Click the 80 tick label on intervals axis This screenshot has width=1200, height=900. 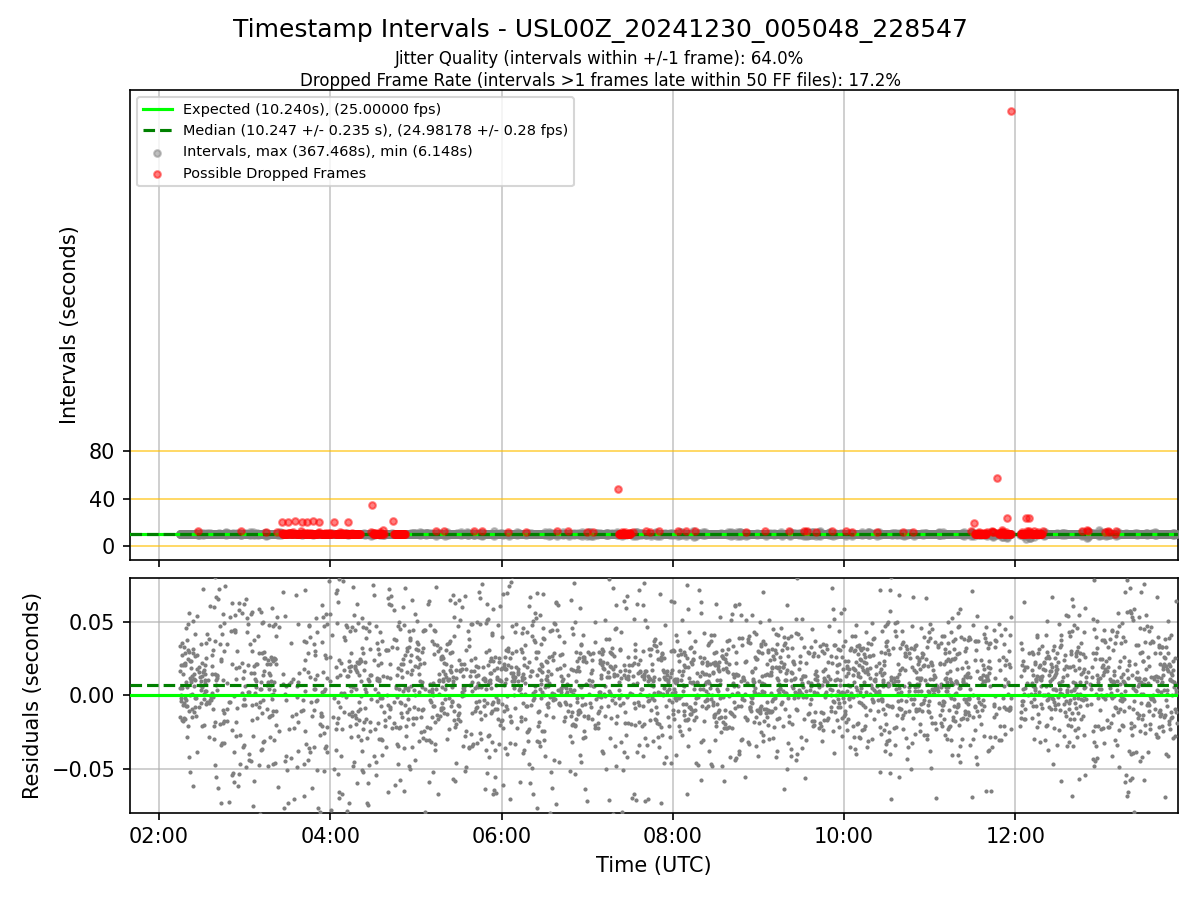coord(102,451)
